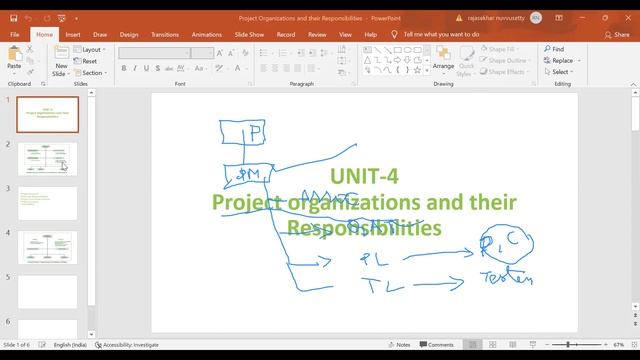Start Slide Show from status bar icon
The image size is (640, 360).
pos(533,345)
